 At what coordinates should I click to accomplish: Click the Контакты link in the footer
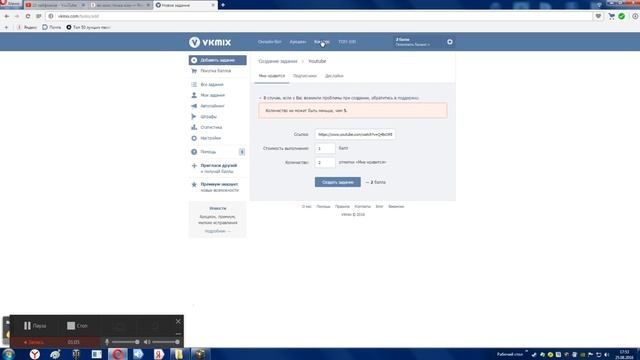click(362, 207)
